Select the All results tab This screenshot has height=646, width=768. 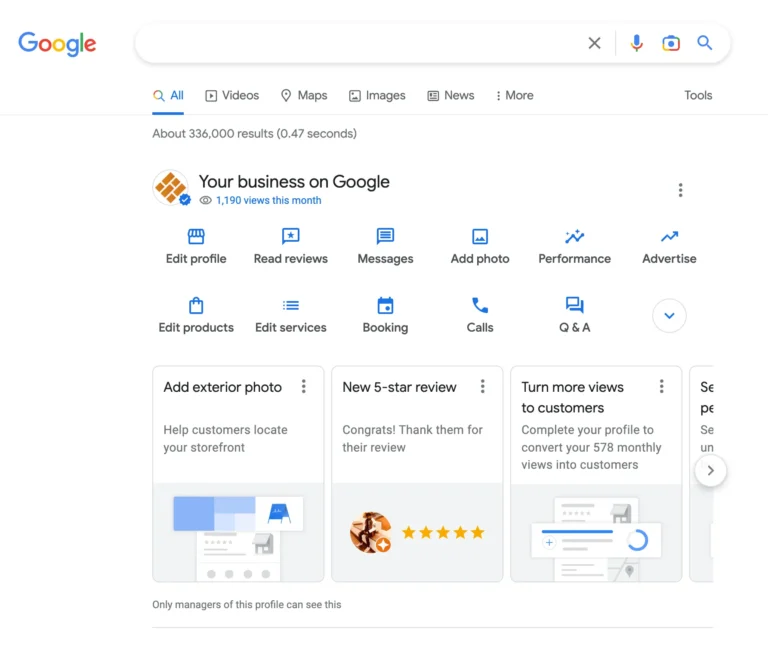coord(168,96)
